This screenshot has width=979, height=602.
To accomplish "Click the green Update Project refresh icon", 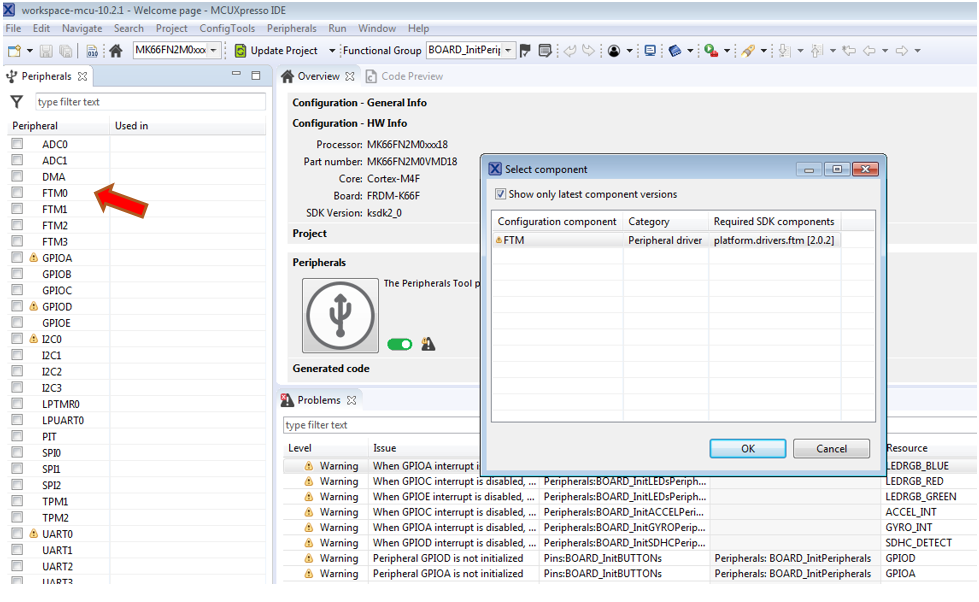I will click(x=240, y=51).
